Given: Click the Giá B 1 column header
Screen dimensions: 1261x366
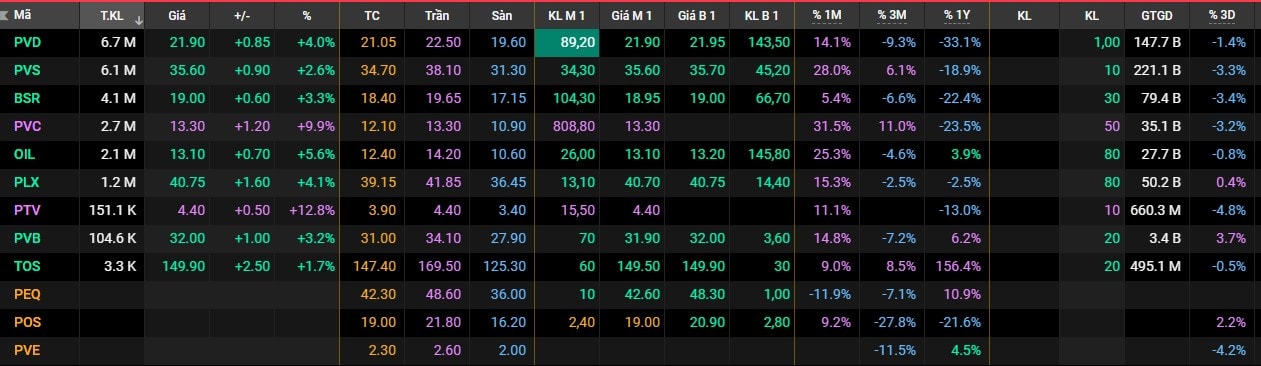Looking at the screenshot, I should [697, 17].
